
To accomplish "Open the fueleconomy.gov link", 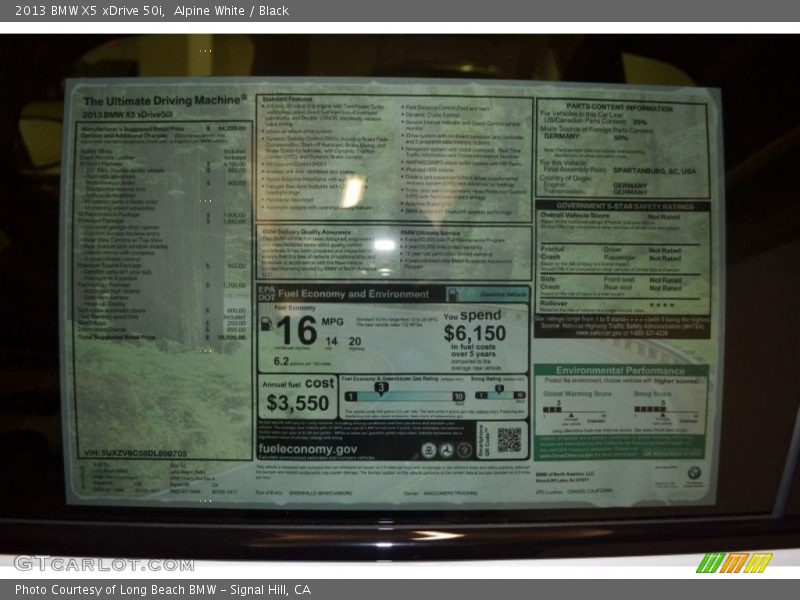I will (x=308, y=449).
